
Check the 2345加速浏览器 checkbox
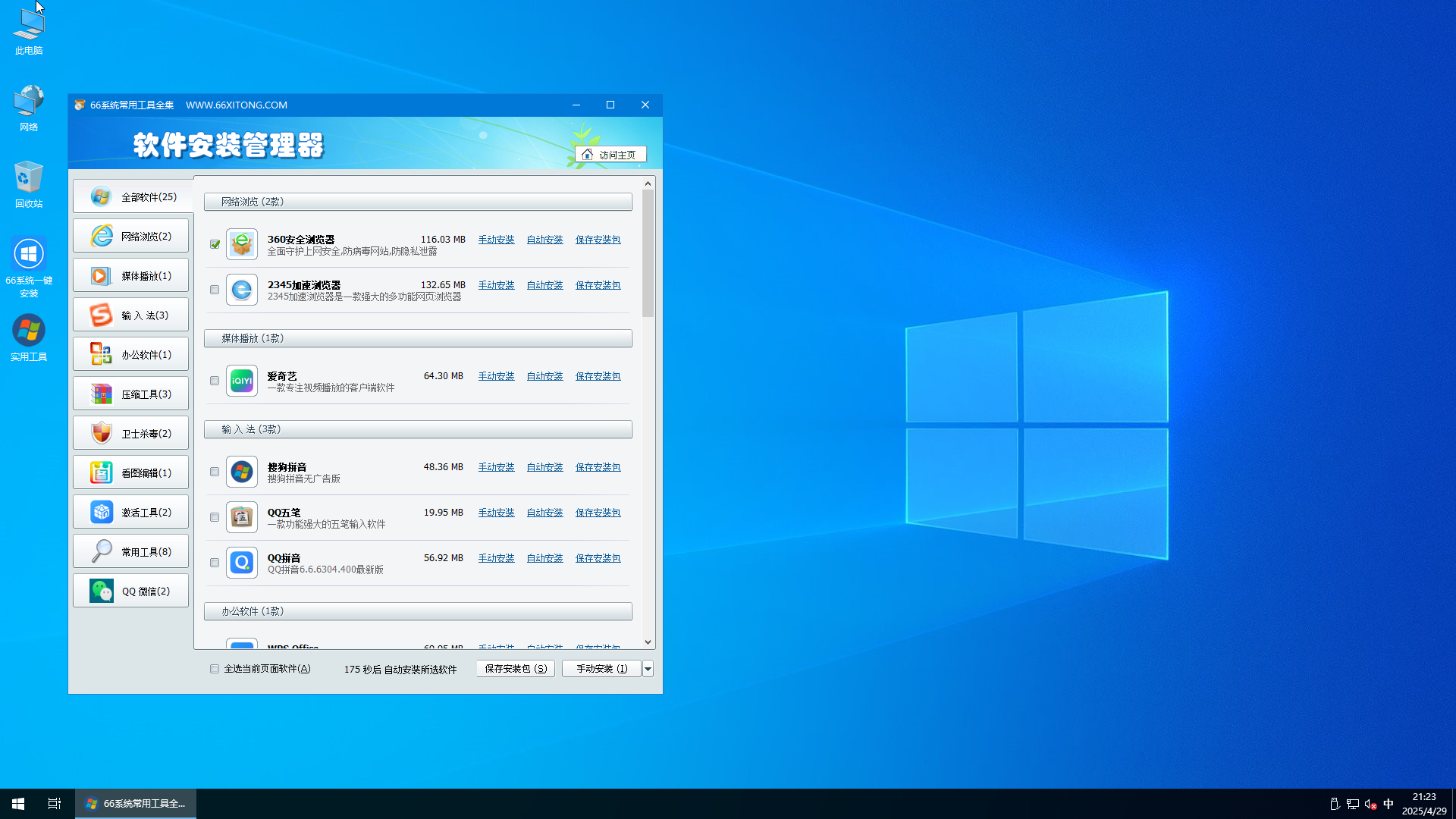click(215, 290)
